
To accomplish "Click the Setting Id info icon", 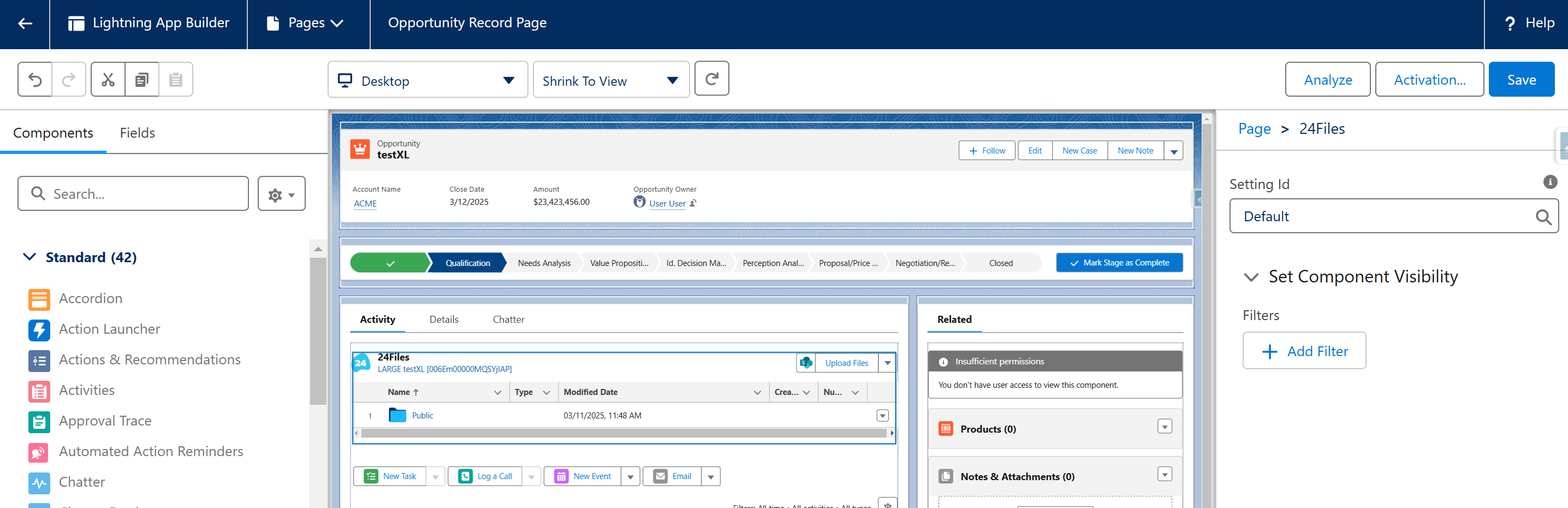I will 1550,182.
